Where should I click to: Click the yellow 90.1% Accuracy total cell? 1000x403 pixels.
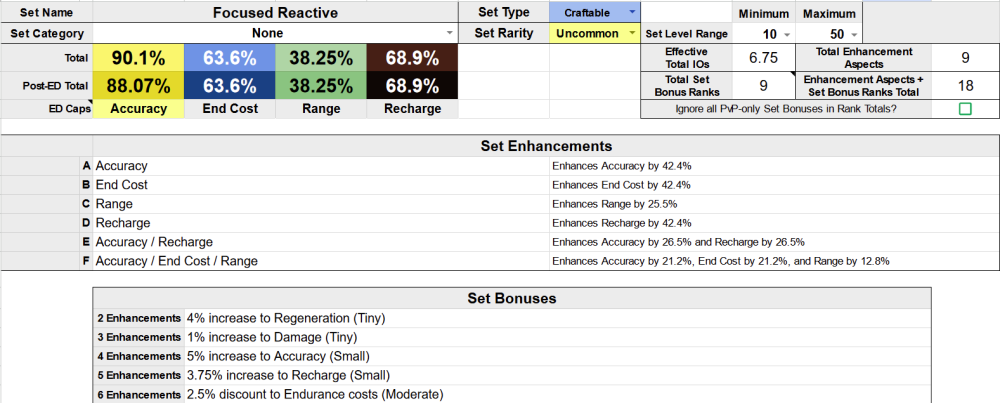tap(138, 57)
